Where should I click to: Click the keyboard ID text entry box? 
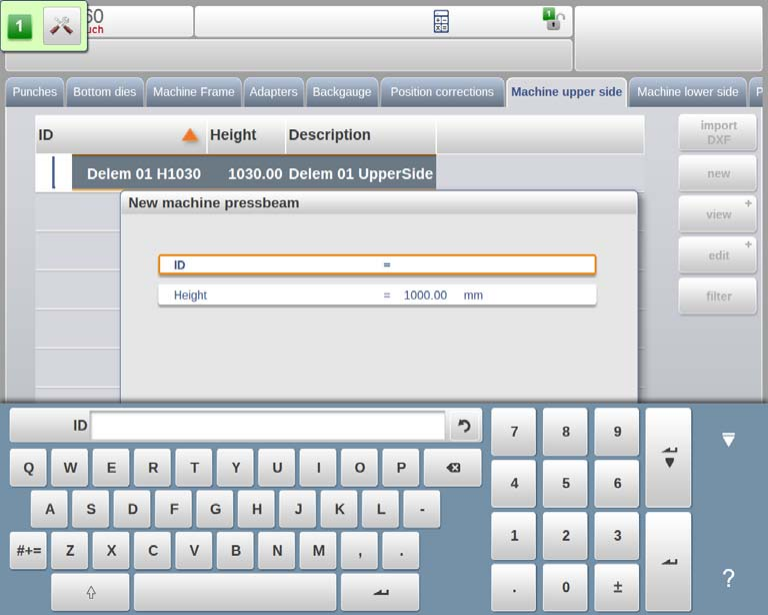pos(267,426)
